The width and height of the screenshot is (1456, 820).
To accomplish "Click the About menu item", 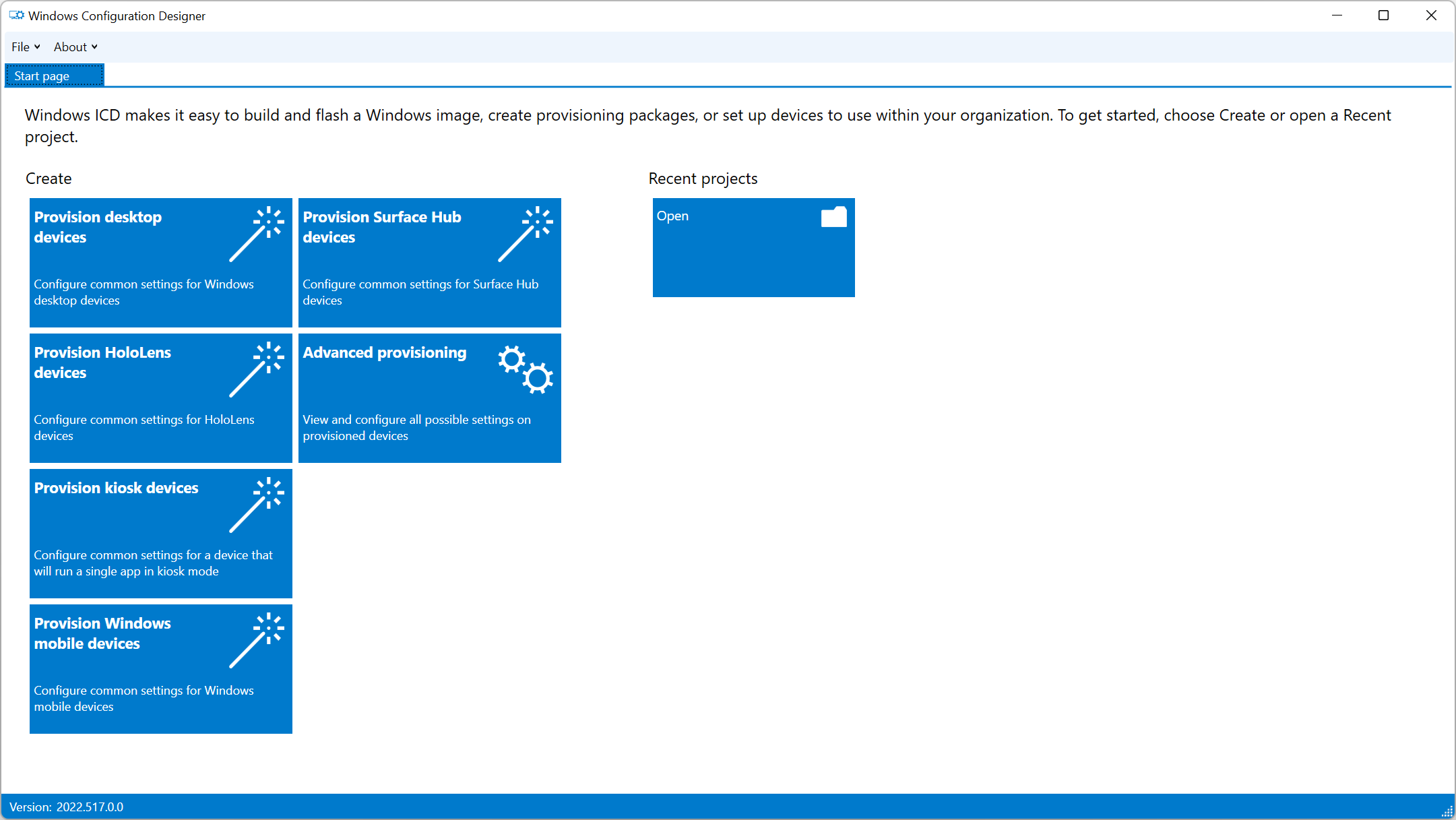I will [74, 46].
